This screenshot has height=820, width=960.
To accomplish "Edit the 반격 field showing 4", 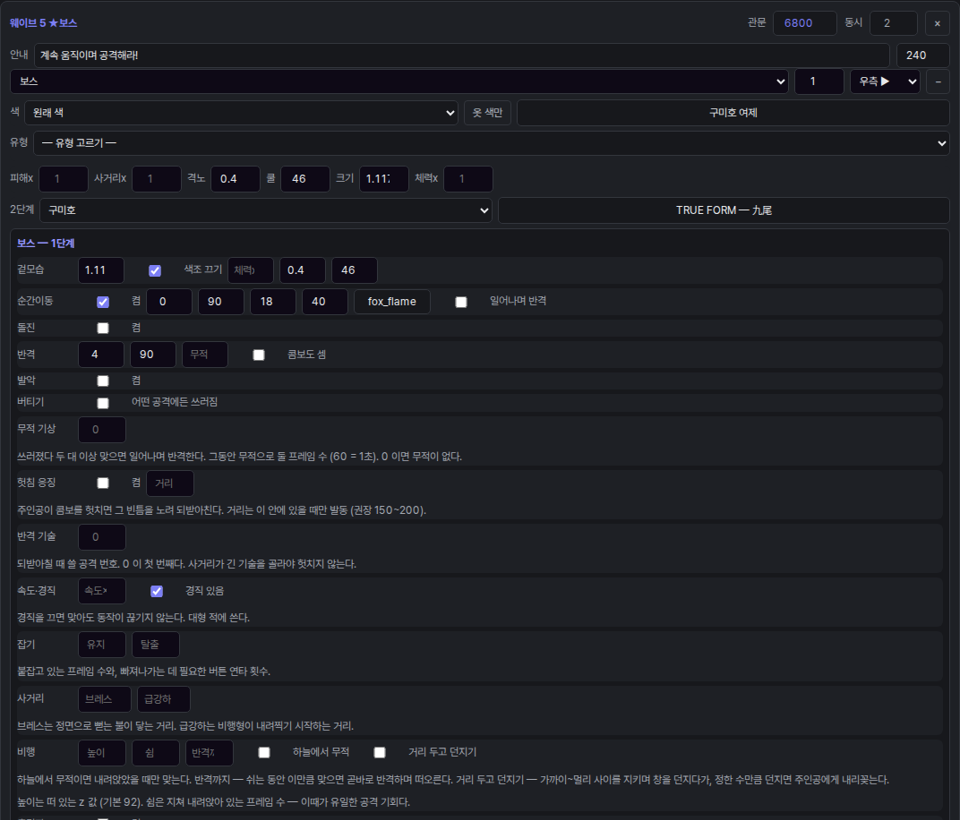I will pos(101,354).
